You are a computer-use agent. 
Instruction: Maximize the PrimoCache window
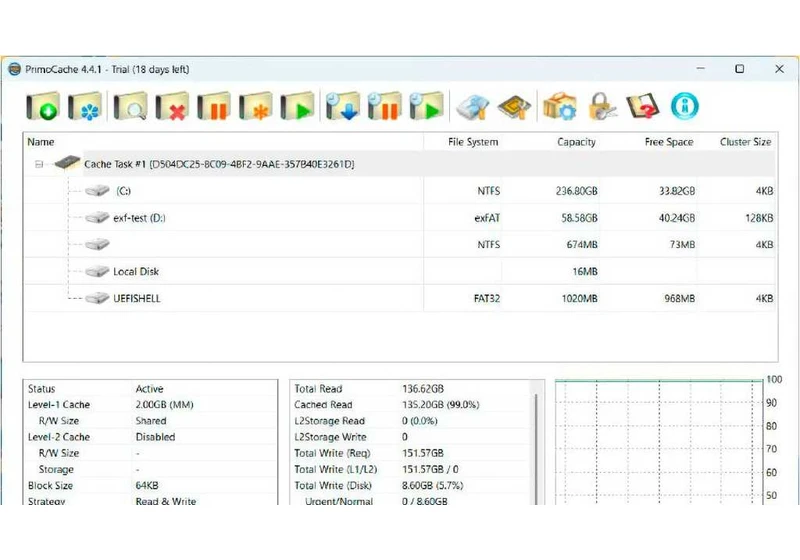point(740,68)
